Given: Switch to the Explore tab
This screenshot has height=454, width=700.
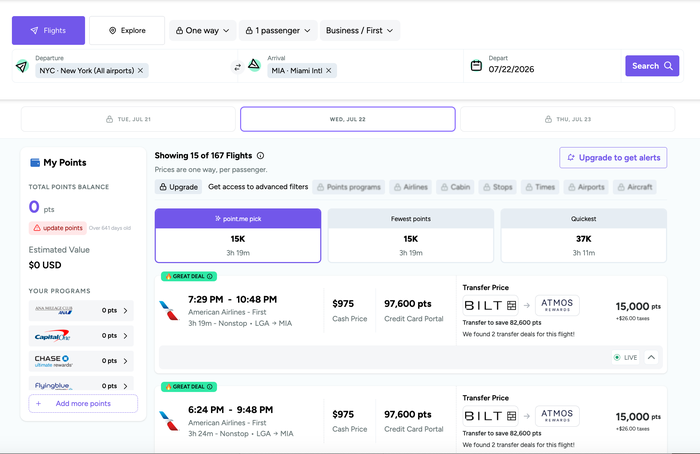Looking at the screenshot, I should pyautogui.click(x=127, y=30).
